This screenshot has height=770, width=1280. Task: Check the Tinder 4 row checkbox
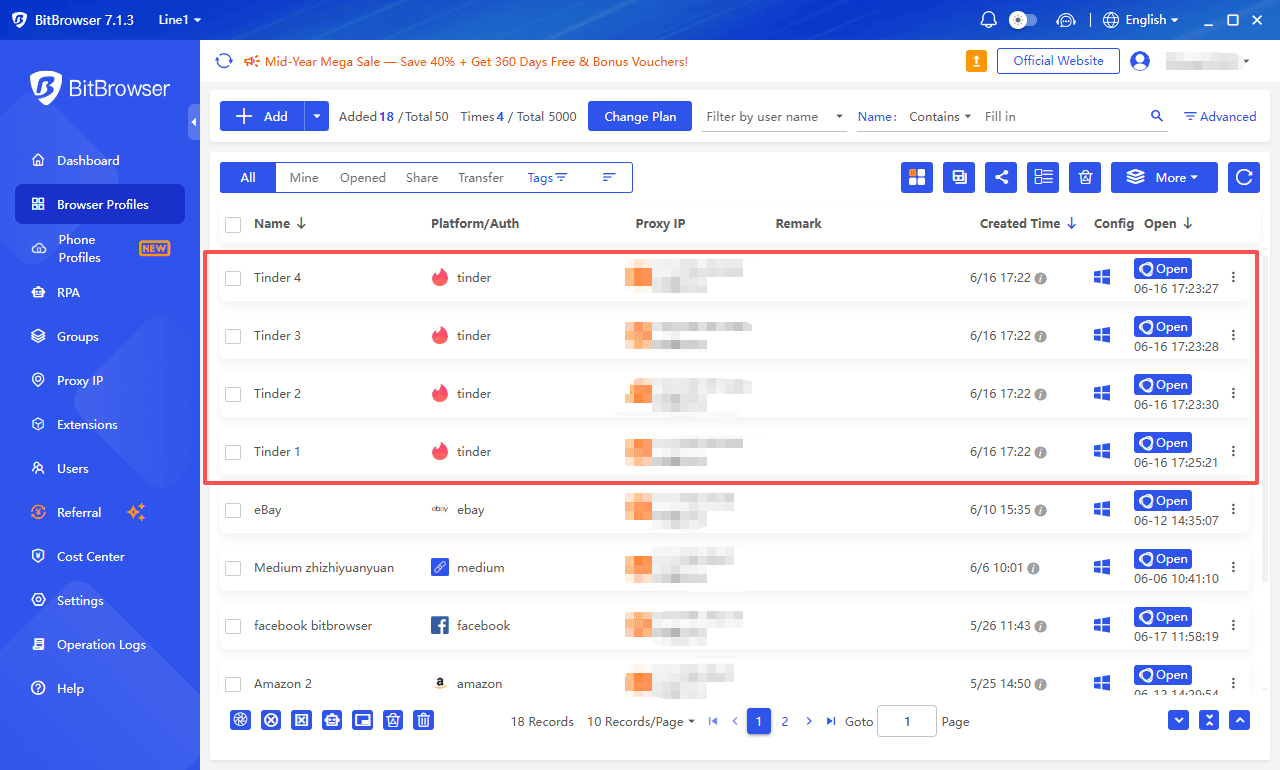click(x=233, y=278)
